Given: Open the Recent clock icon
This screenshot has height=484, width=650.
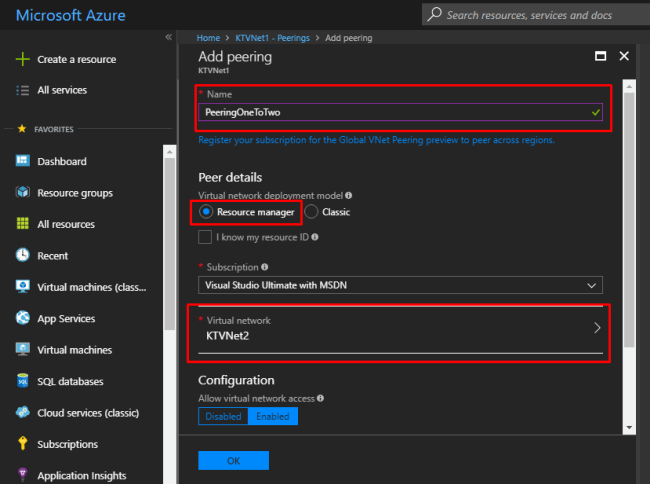Looking at the screenshot, I should point(23,256).
